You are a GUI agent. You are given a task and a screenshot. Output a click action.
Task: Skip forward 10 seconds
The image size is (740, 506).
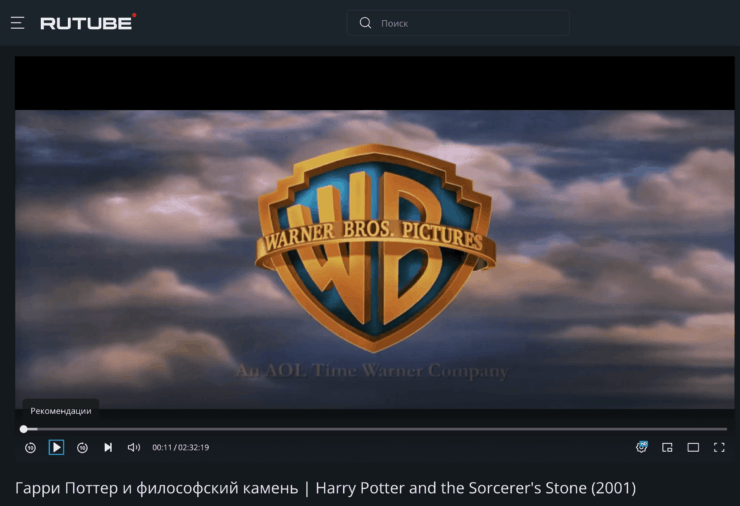click(x=83, y=448)
